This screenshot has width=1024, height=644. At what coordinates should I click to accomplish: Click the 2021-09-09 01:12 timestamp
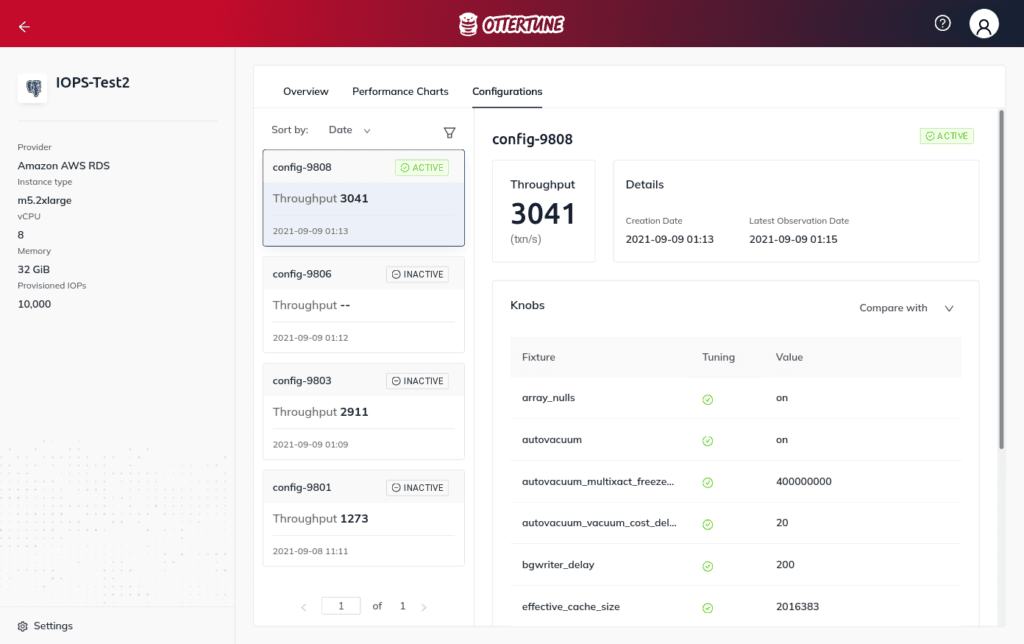click(310, 338)
